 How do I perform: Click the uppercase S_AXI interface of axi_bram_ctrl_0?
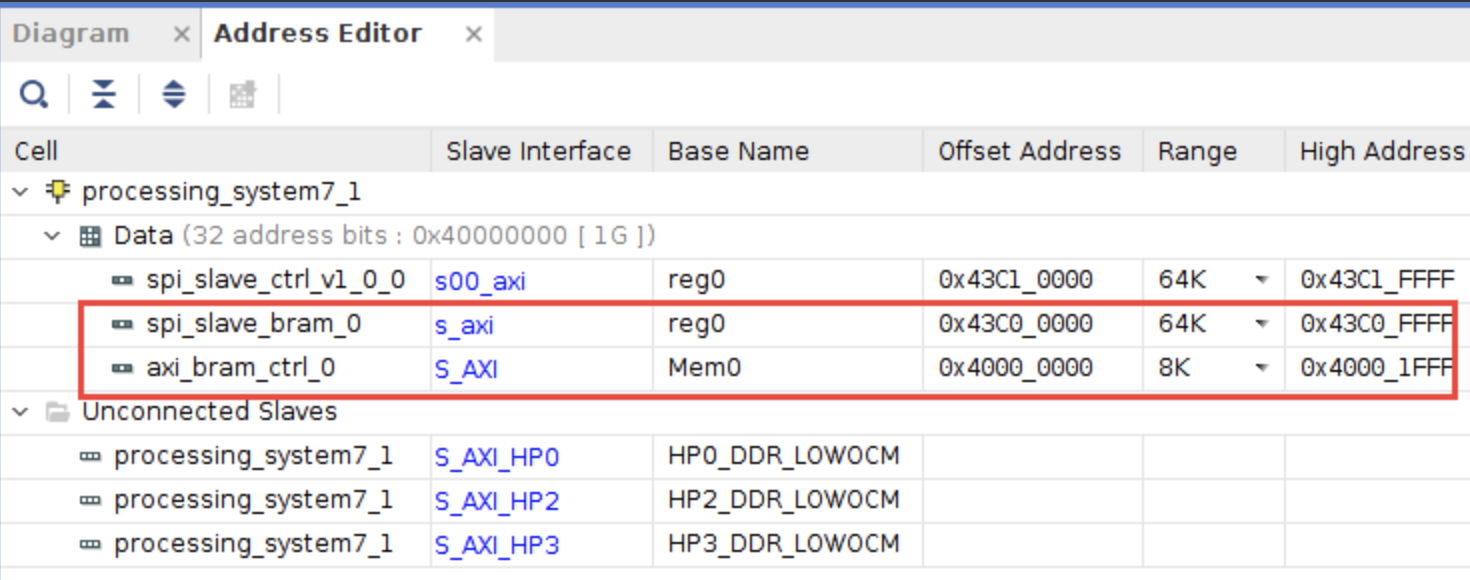466,369
